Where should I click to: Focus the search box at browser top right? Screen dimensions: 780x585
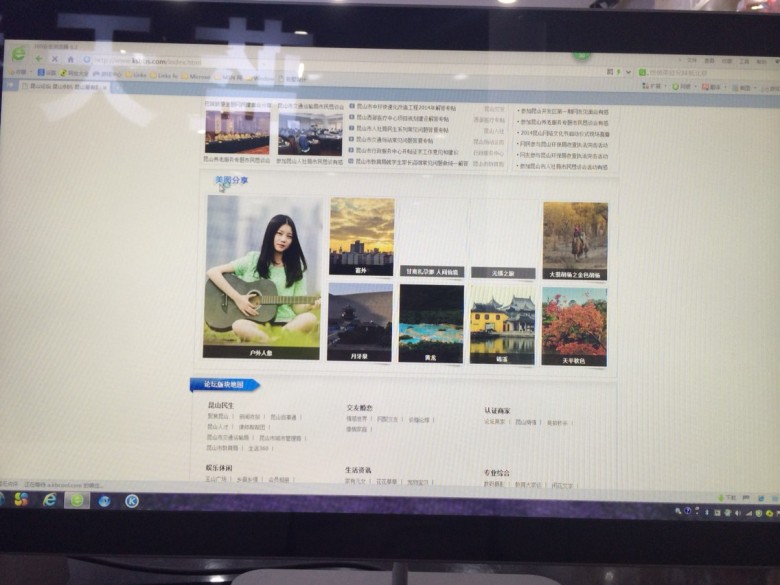pos(711,73)
